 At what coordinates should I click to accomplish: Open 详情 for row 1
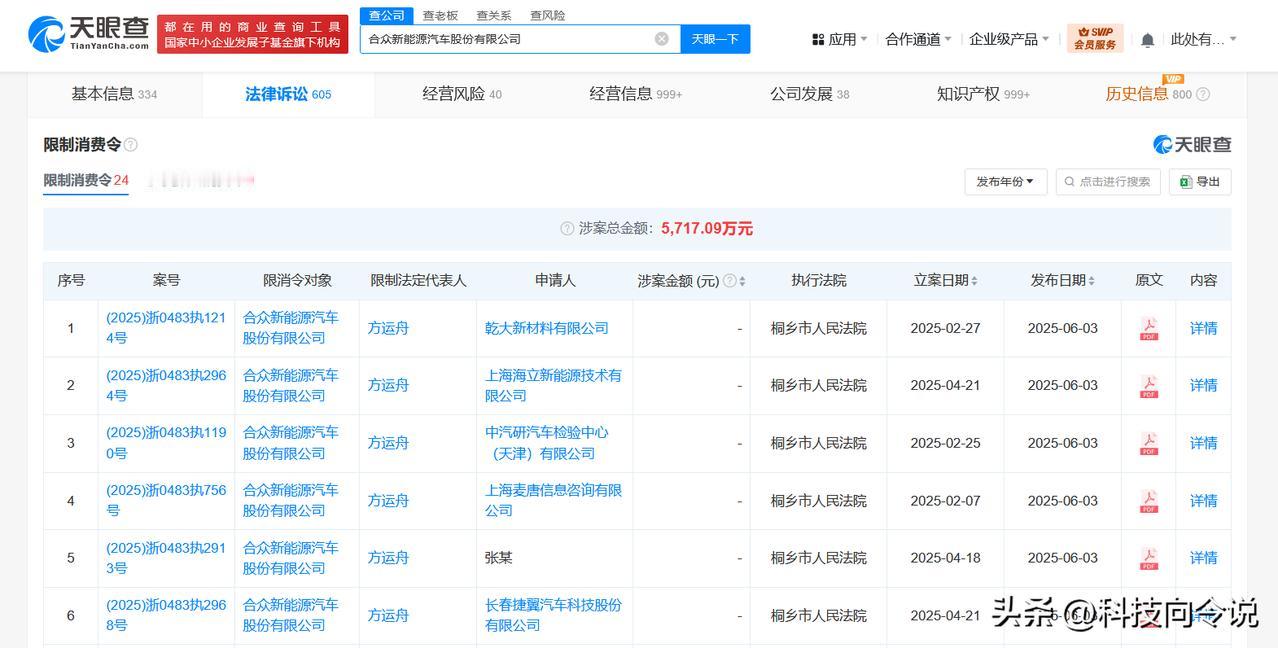[x=1203, y=329]
